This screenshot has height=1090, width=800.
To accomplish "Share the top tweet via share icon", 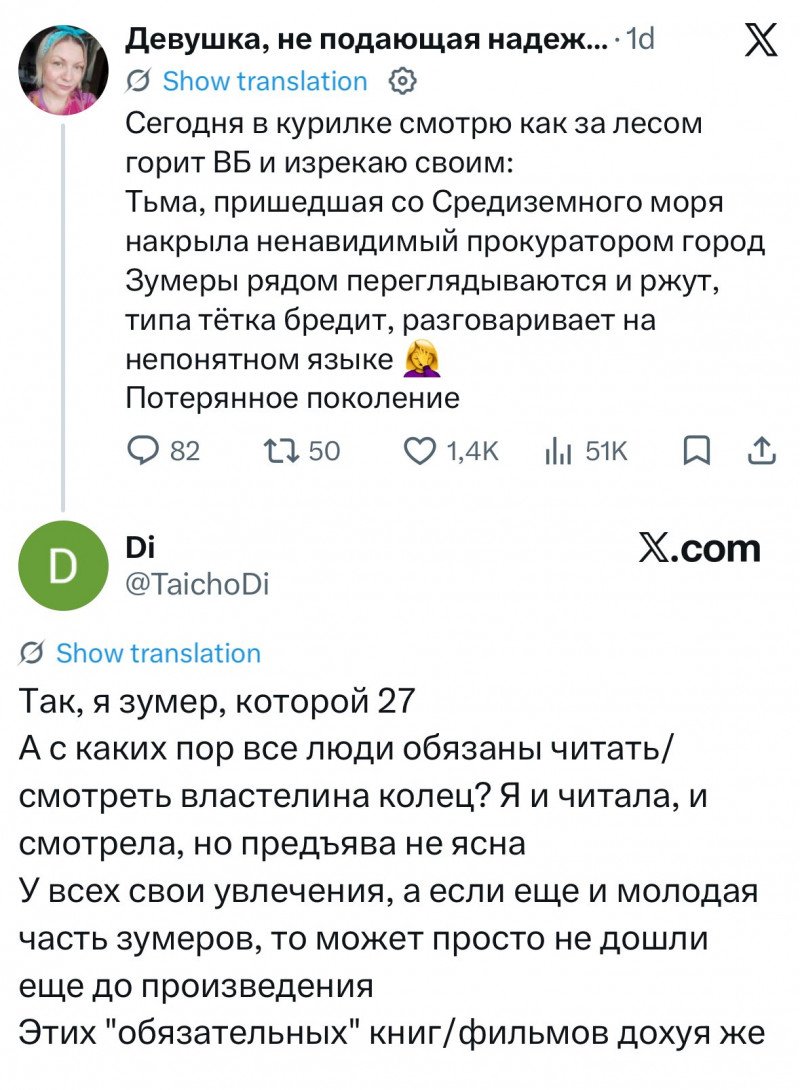I will 762,451.
